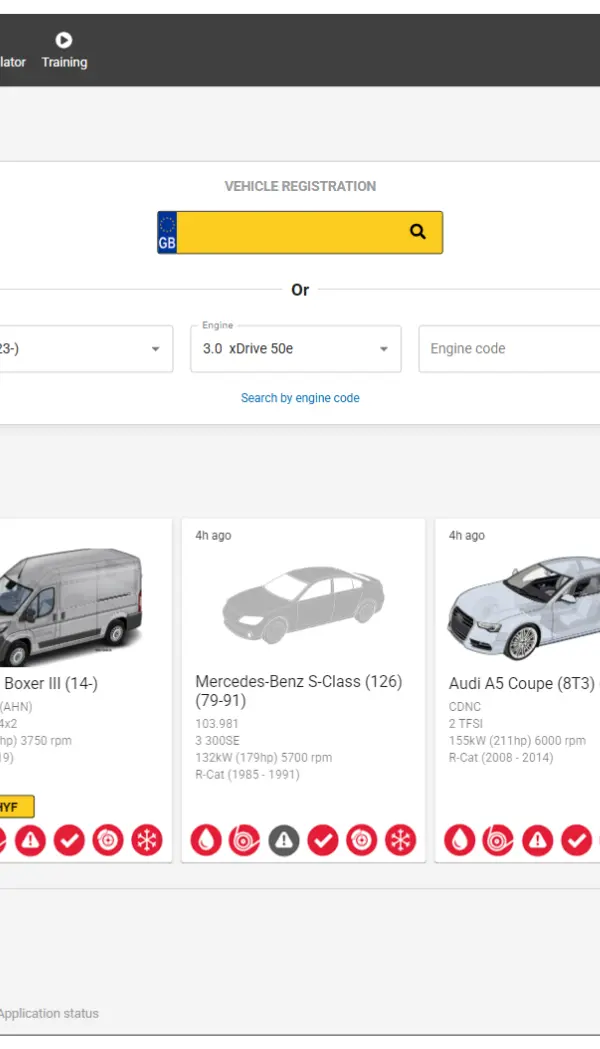Viewport: 600px width, 1049px height.
Task: Click 132kW (179hp) 5700 rpm text
Action: [x=264, y=757]
